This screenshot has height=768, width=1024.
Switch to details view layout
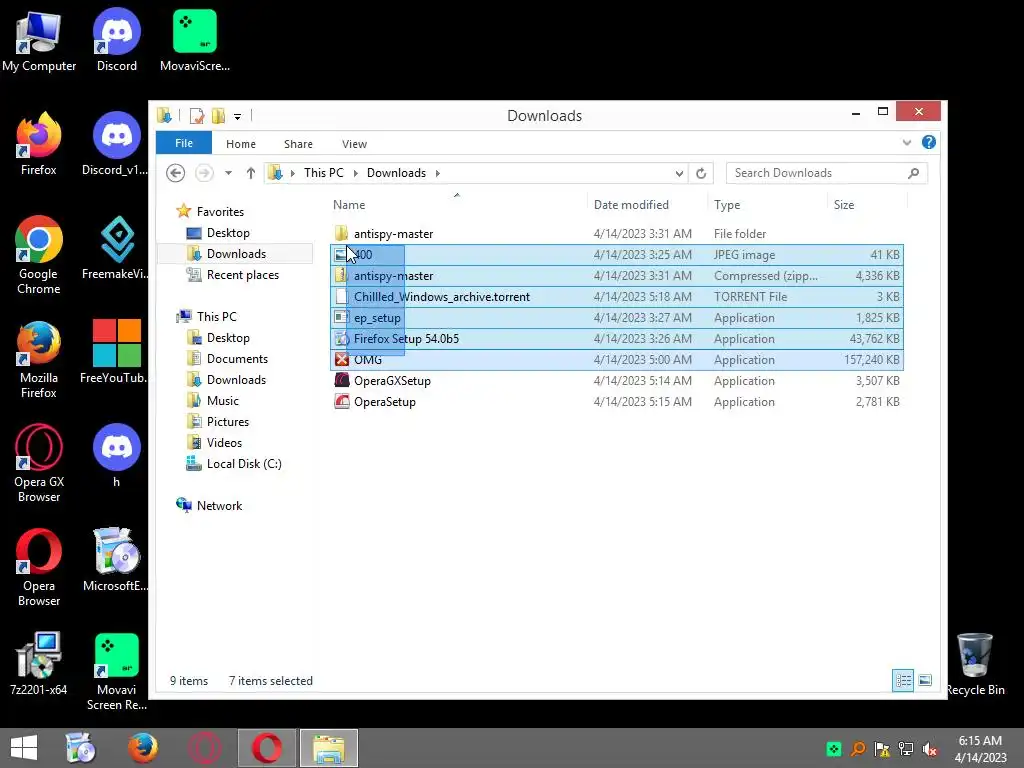coord(903,680)
